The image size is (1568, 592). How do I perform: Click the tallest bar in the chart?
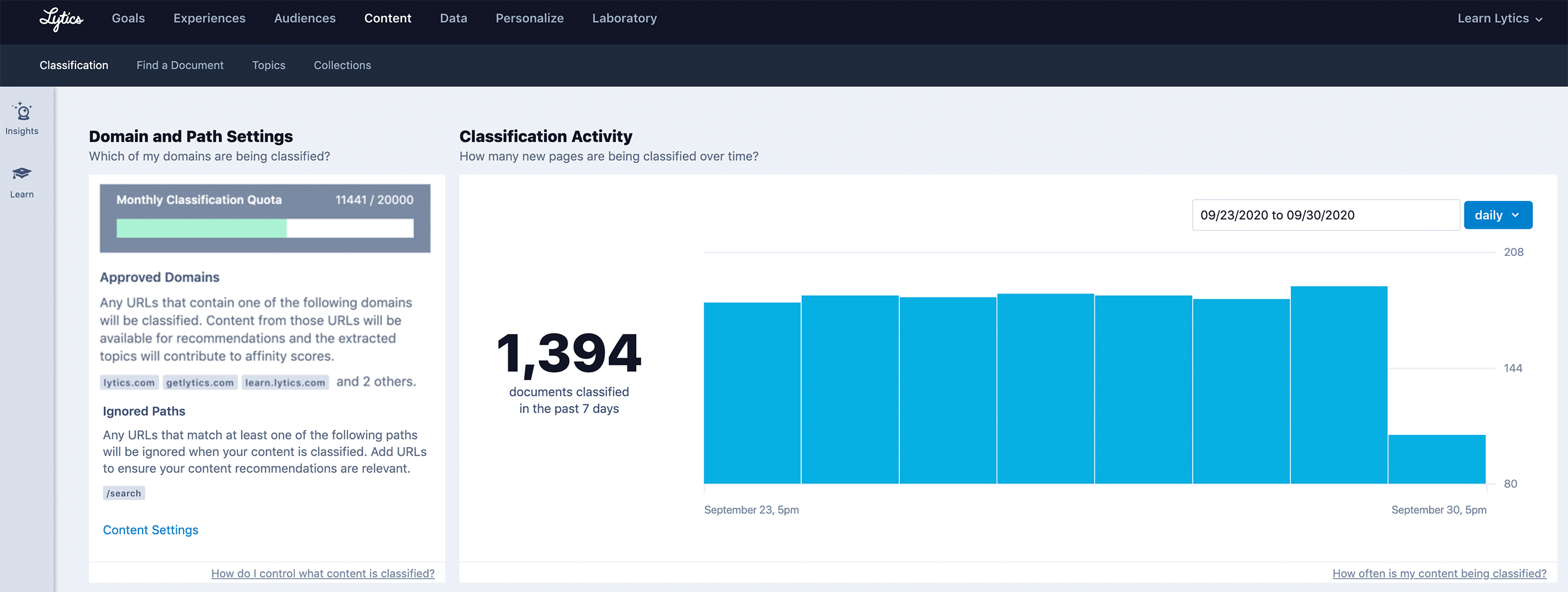click(x=1339, y=385)
